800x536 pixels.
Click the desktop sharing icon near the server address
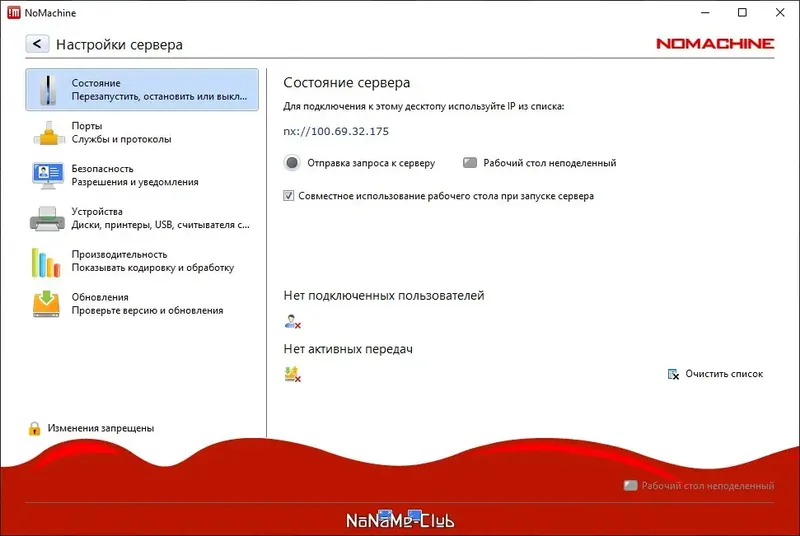pyautogui.click(x=470, y=163)
